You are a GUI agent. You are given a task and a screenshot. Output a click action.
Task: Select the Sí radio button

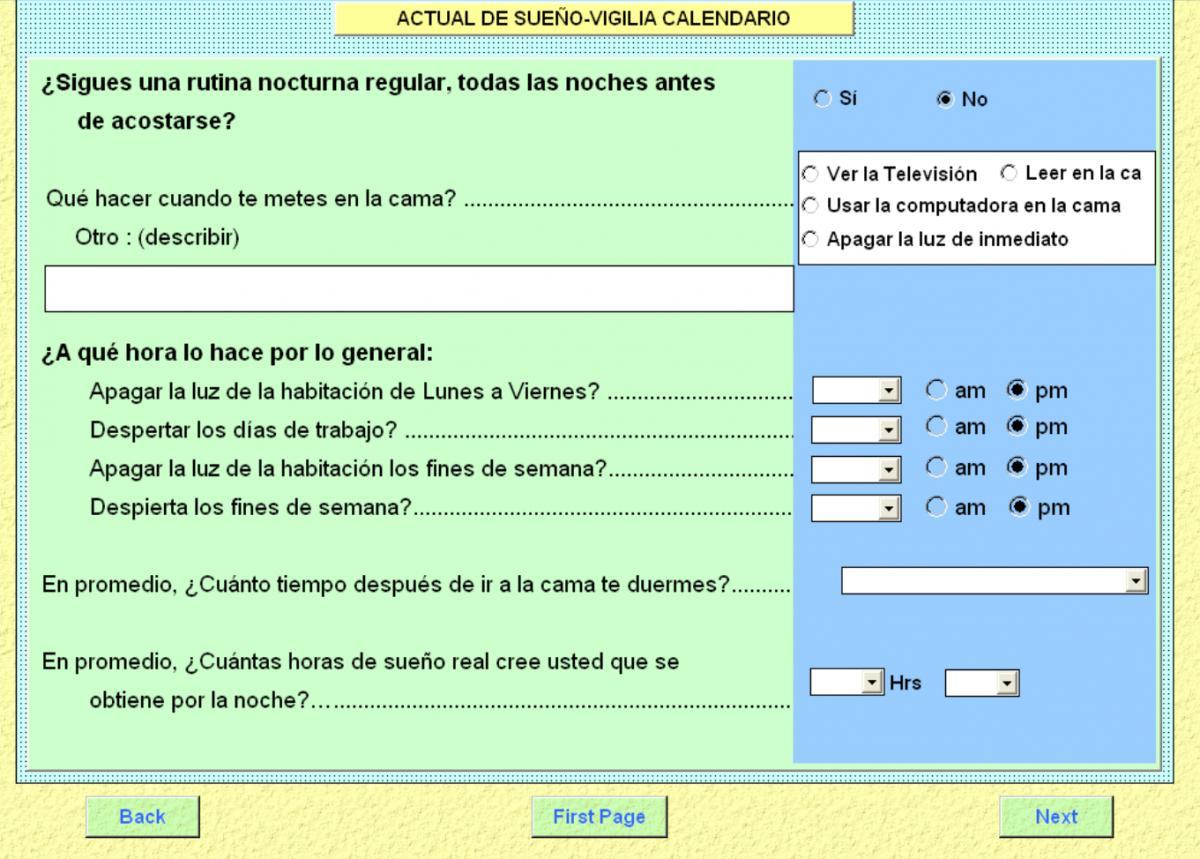pos(822,99)
